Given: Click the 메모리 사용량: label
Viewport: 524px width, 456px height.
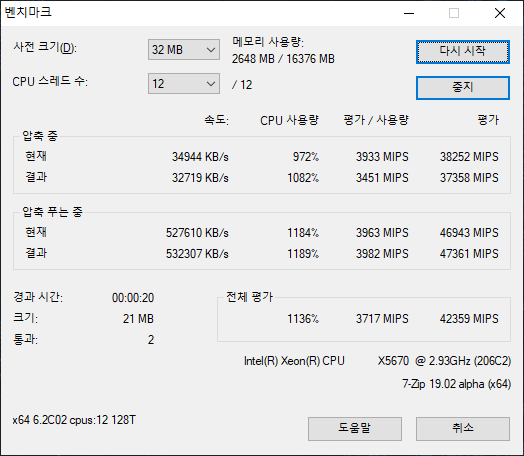Looking at the screenshot, I should [268, 42].
